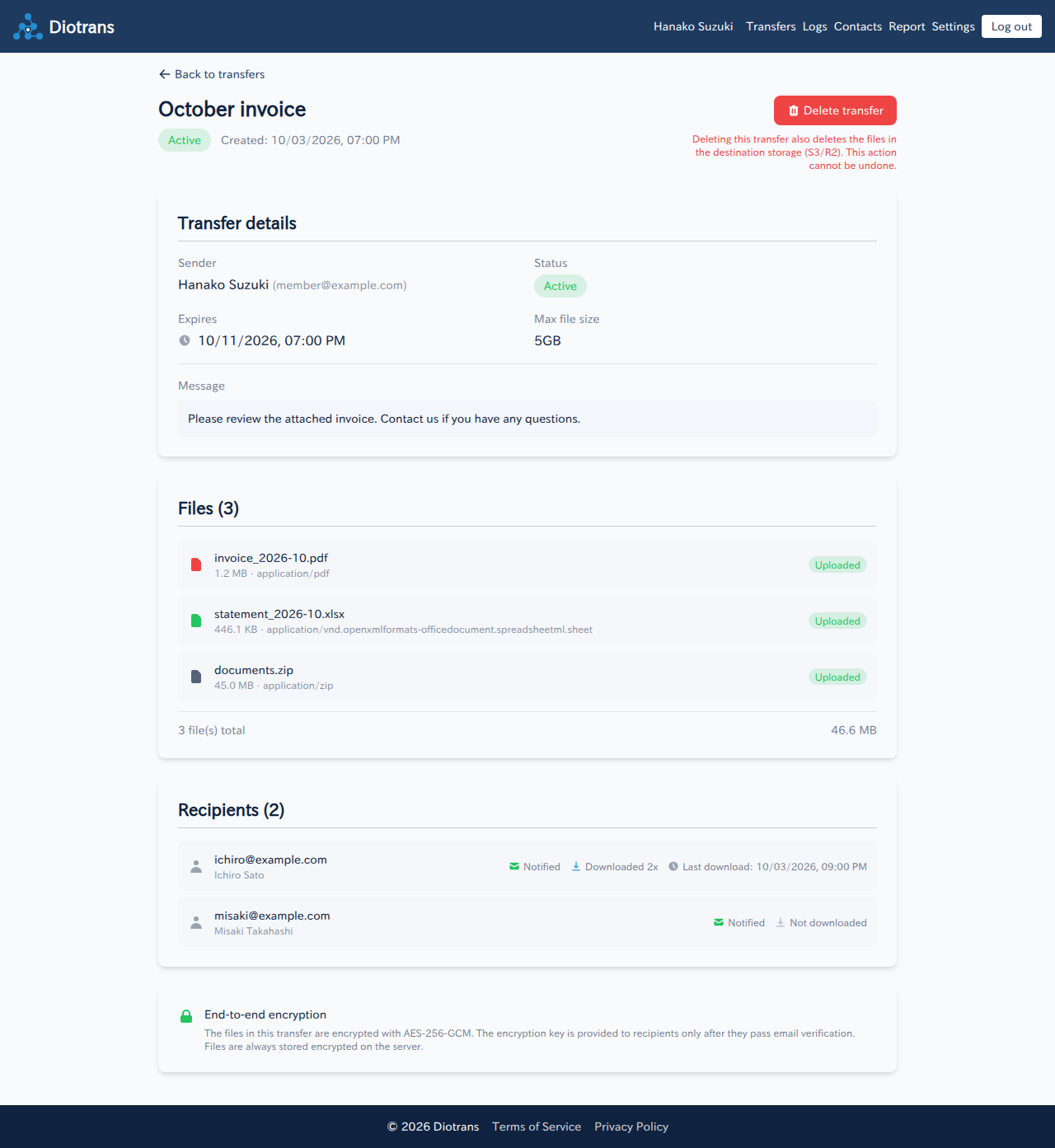This screenshot has width=1055, height=1148.
Task: Click the misaki@example.com recipient email
Action: 272,916
